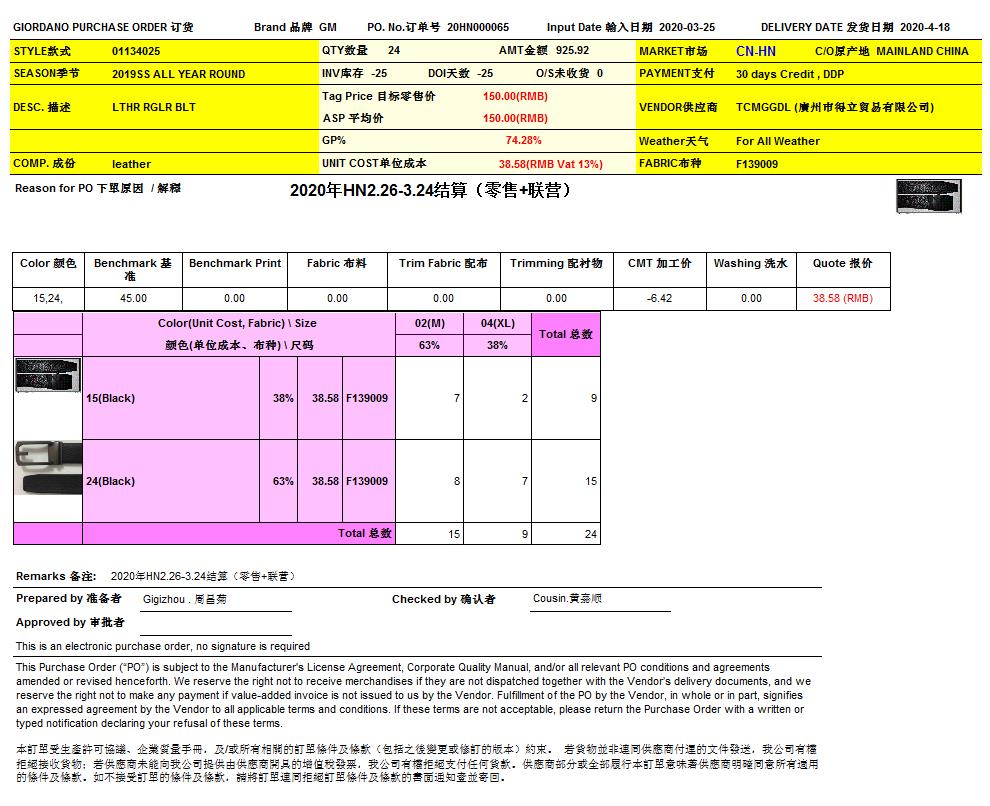Click the CN-HN market value
Viewport: 990px width, 806px height.
pyautogui.click(x=755, y=51)
